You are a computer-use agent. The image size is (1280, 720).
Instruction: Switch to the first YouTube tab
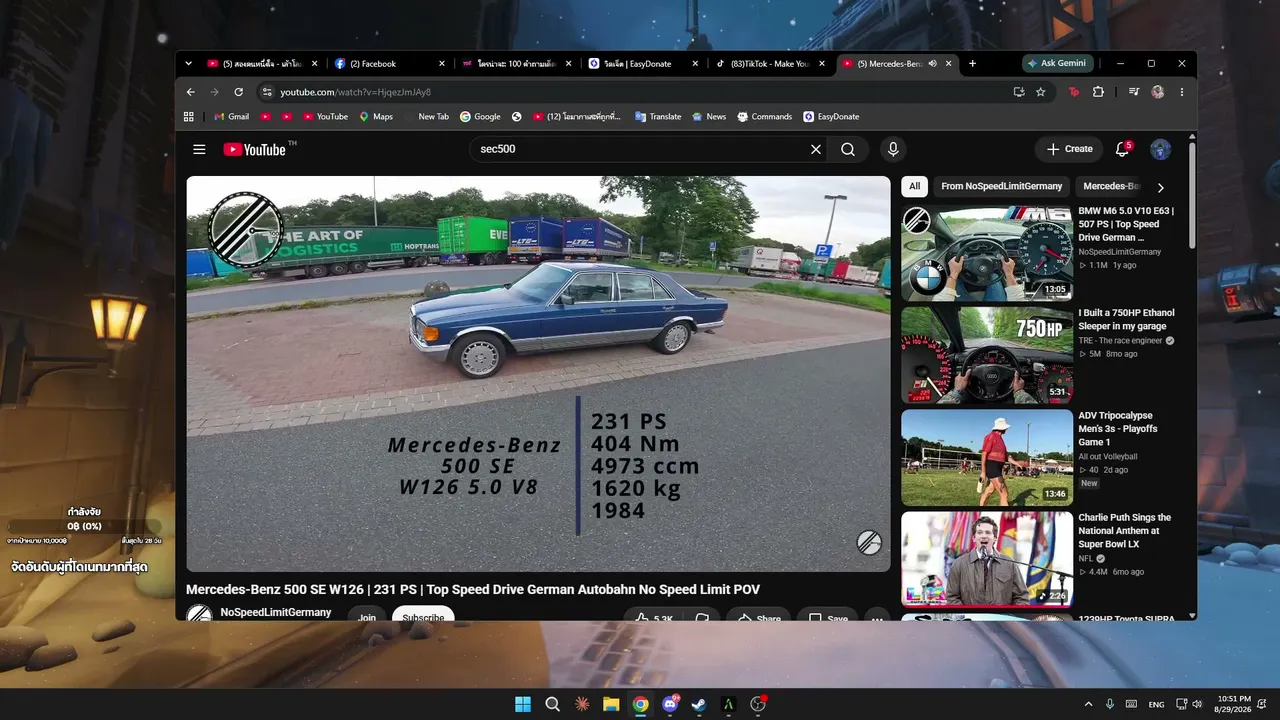pos(263,63)
